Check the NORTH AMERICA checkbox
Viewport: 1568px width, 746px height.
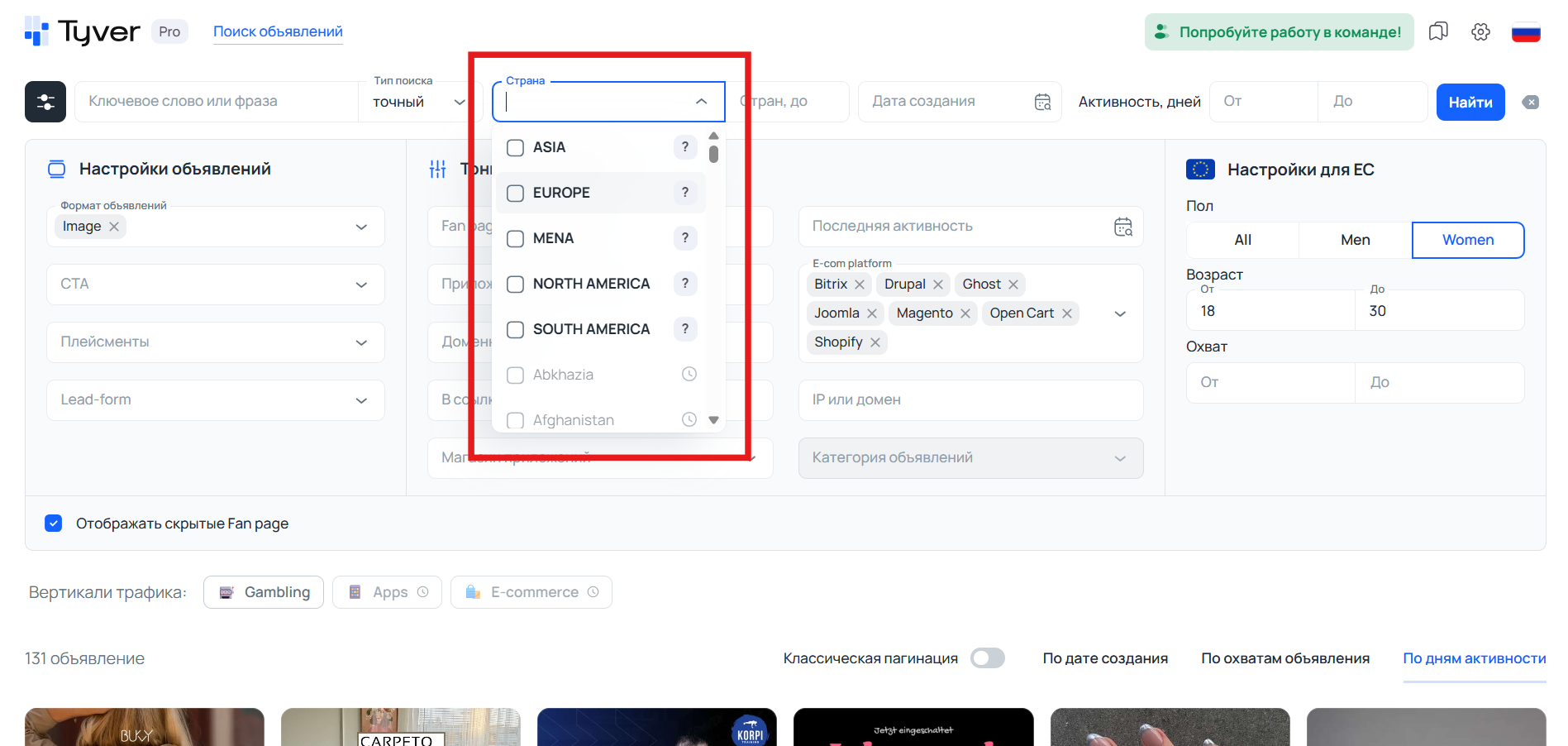[x=516, y=285]
